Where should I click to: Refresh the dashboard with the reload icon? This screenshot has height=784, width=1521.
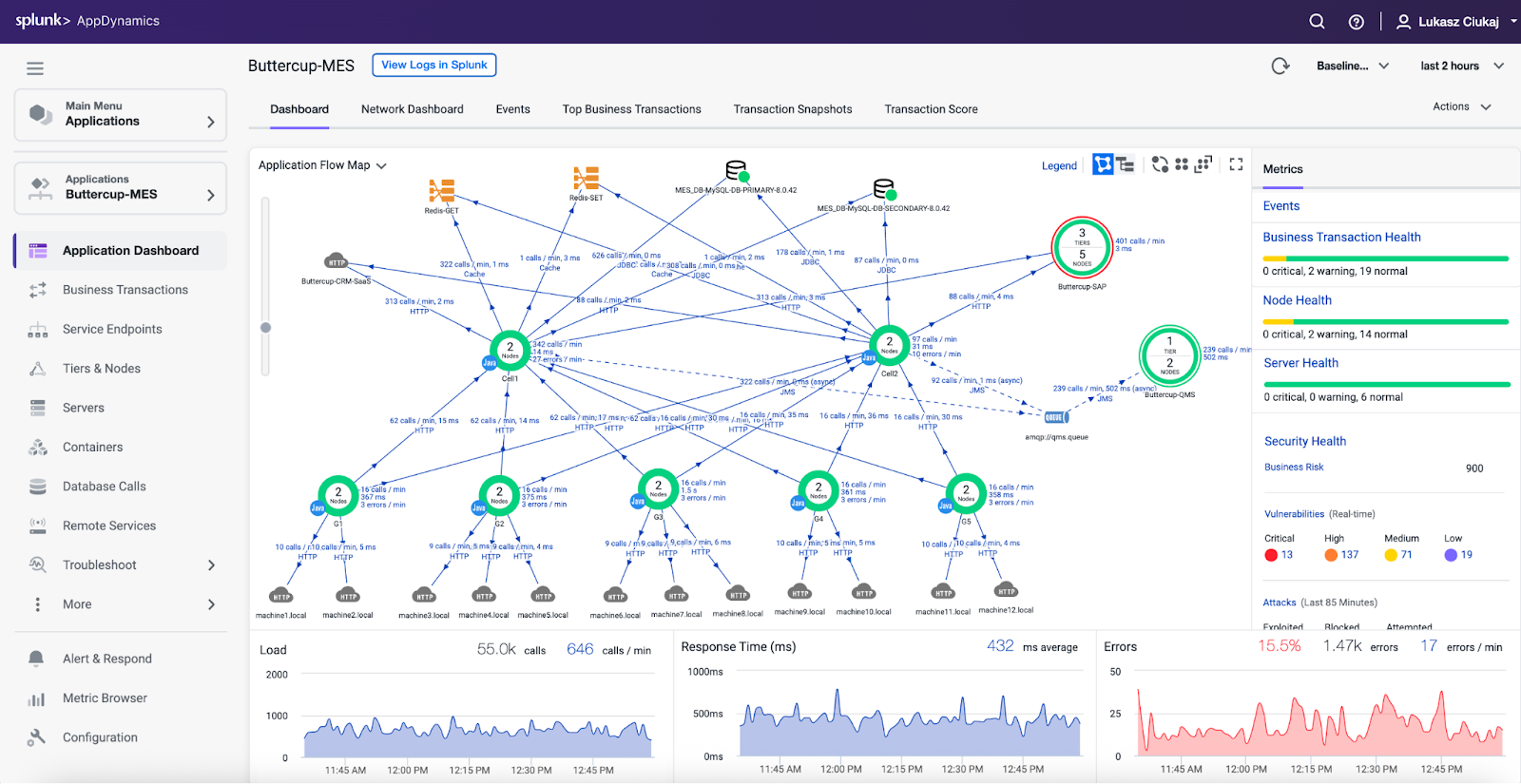pos(1280,66)
